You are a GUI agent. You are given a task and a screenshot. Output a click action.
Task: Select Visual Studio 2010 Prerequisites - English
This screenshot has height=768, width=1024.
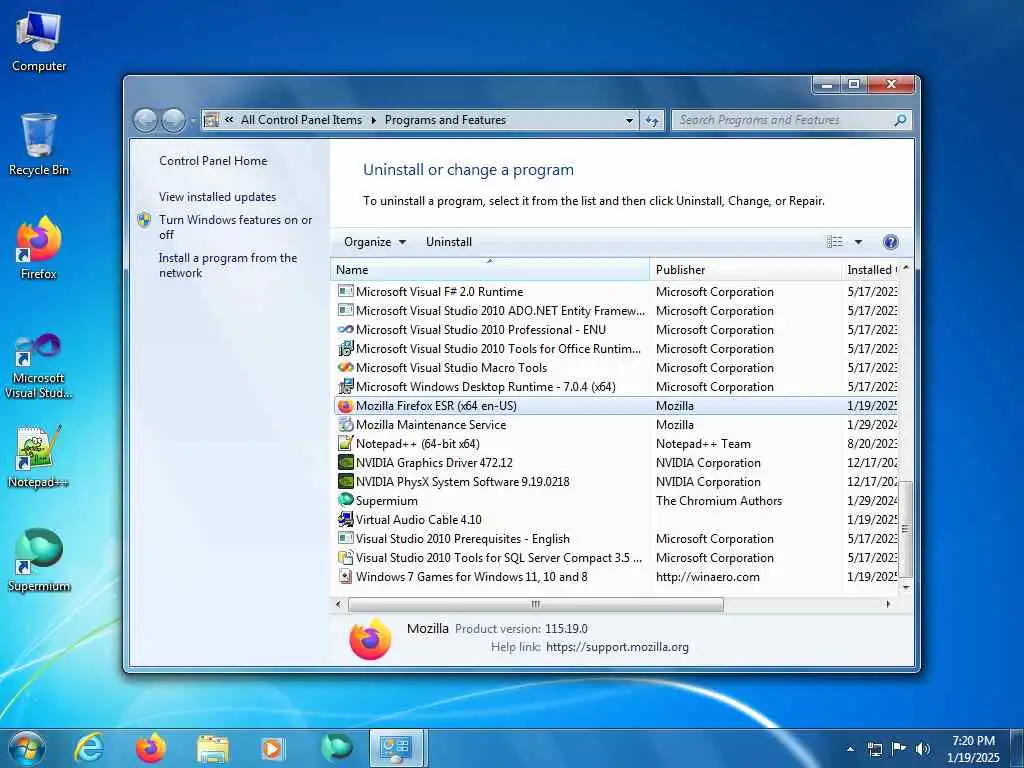[616, 539]
